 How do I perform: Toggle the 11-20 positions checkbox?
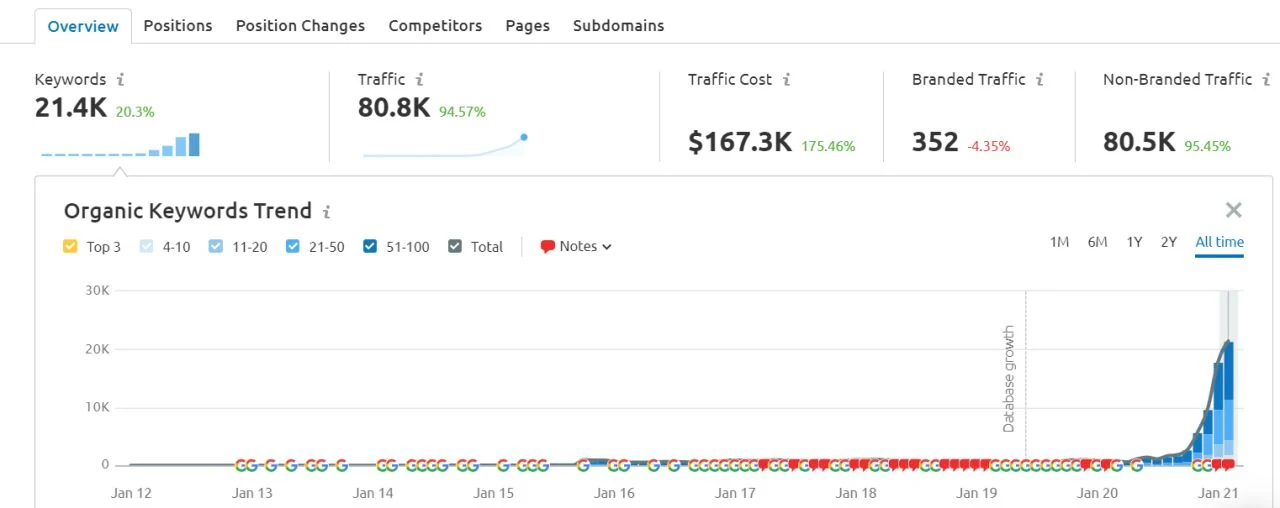pyautogui.click(x=216, y=246)
